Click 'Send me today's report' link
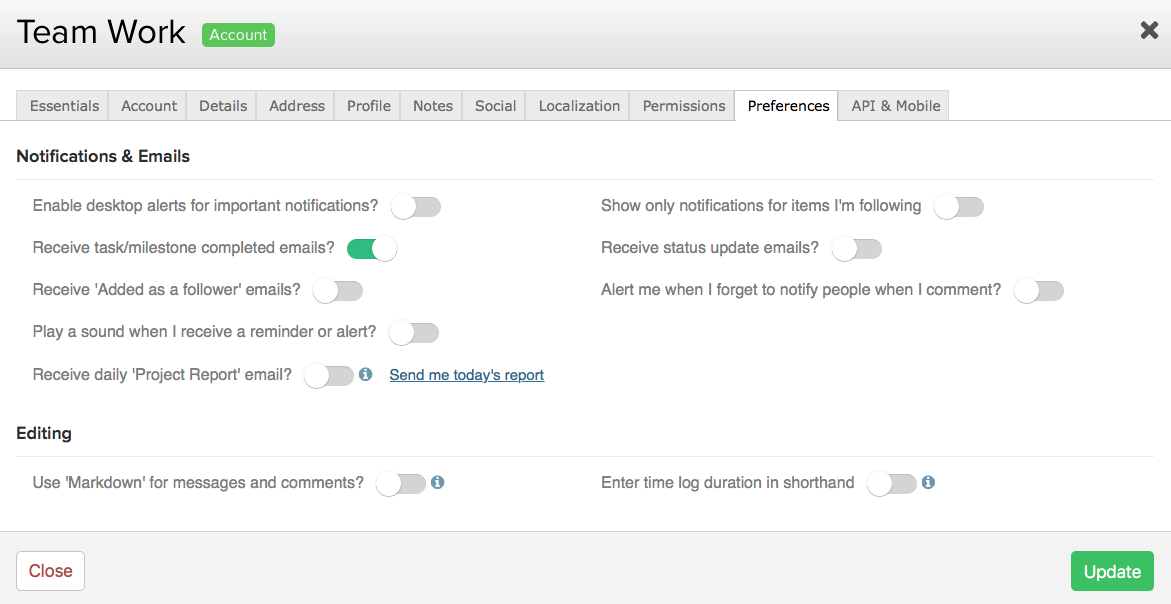The height and width of the screenshot is (604, 1171). (467, 375)
